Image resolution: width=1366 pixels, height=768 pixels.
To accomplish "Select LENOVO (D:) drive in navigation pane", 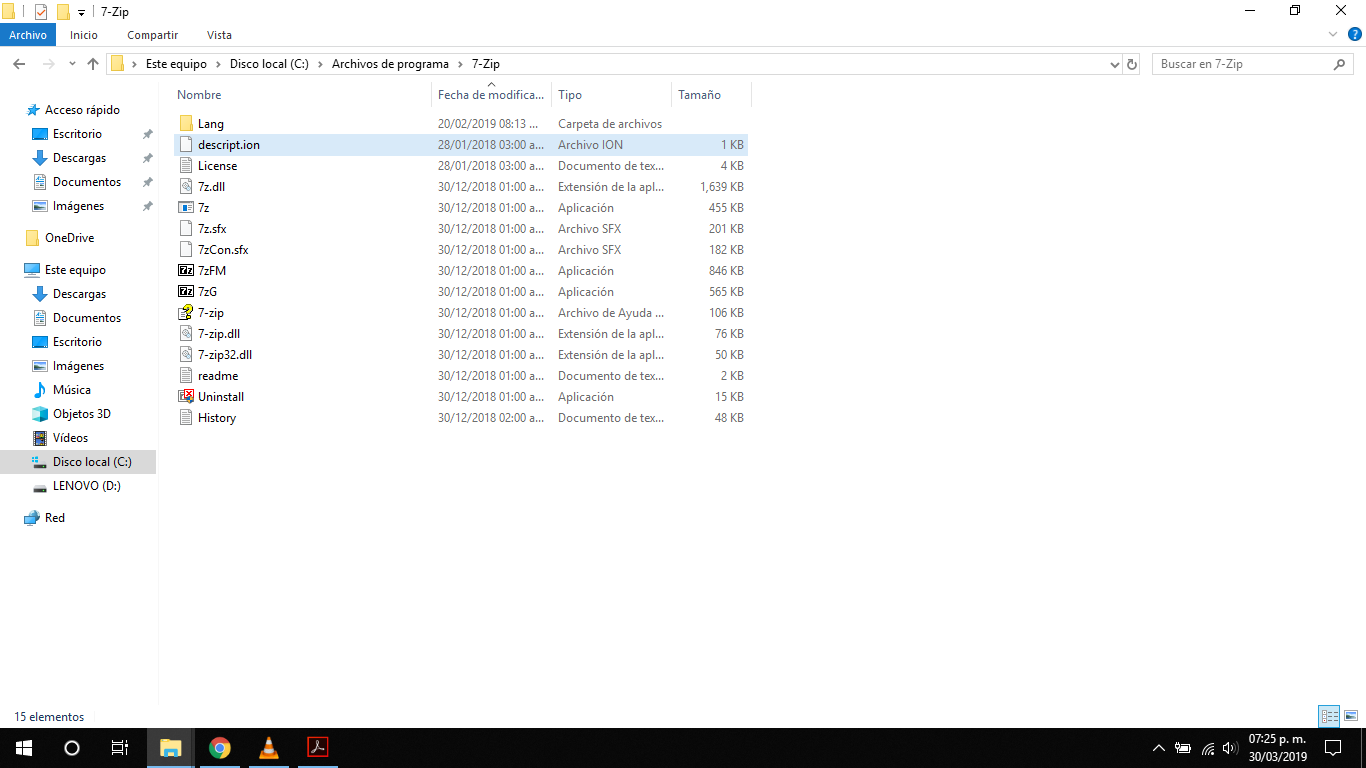I will point(87,486).
